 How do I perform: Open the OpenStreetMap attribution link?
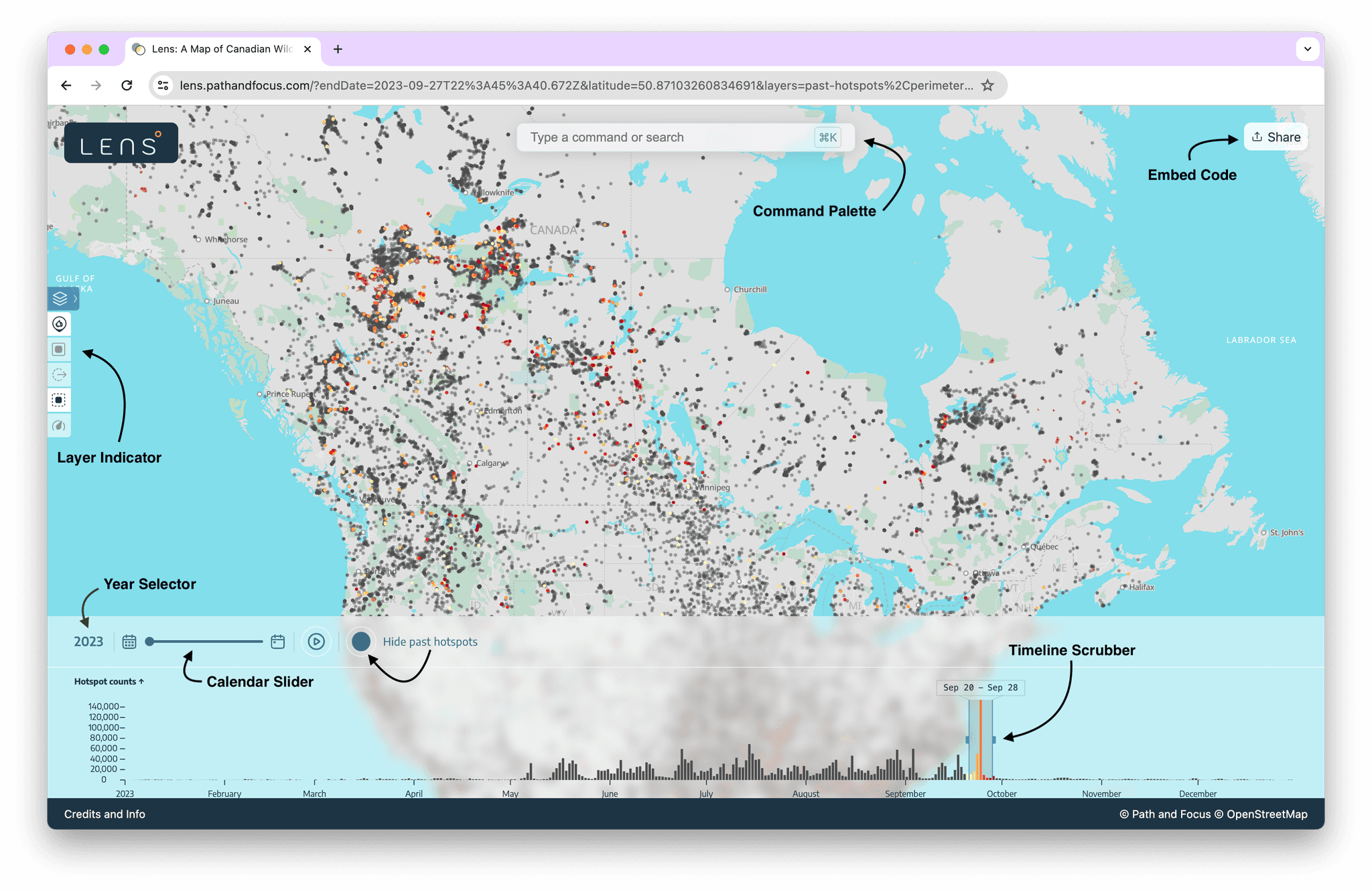[1261, 814]
